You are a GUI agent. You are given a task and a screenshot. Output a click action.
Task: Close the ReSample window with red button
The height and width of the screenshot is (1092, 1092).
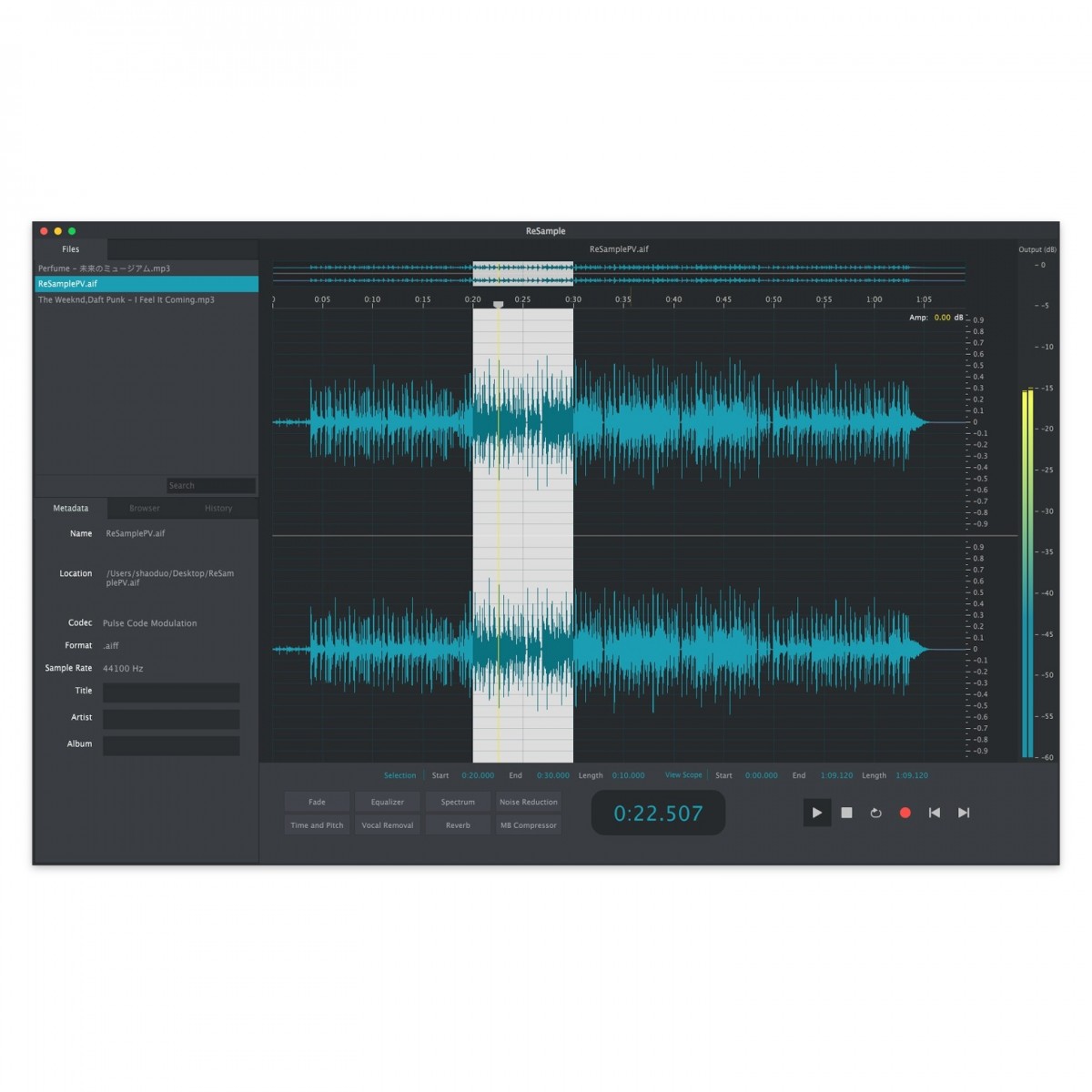(44, 231)
